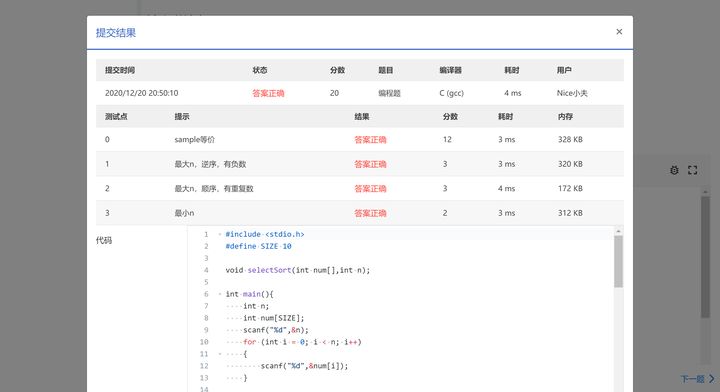Image resolution: width=720 pixels, height=392 pixels.
Task: Click the 最大n, 顺序, 有重复数 hint
Action: click(214, 189)
